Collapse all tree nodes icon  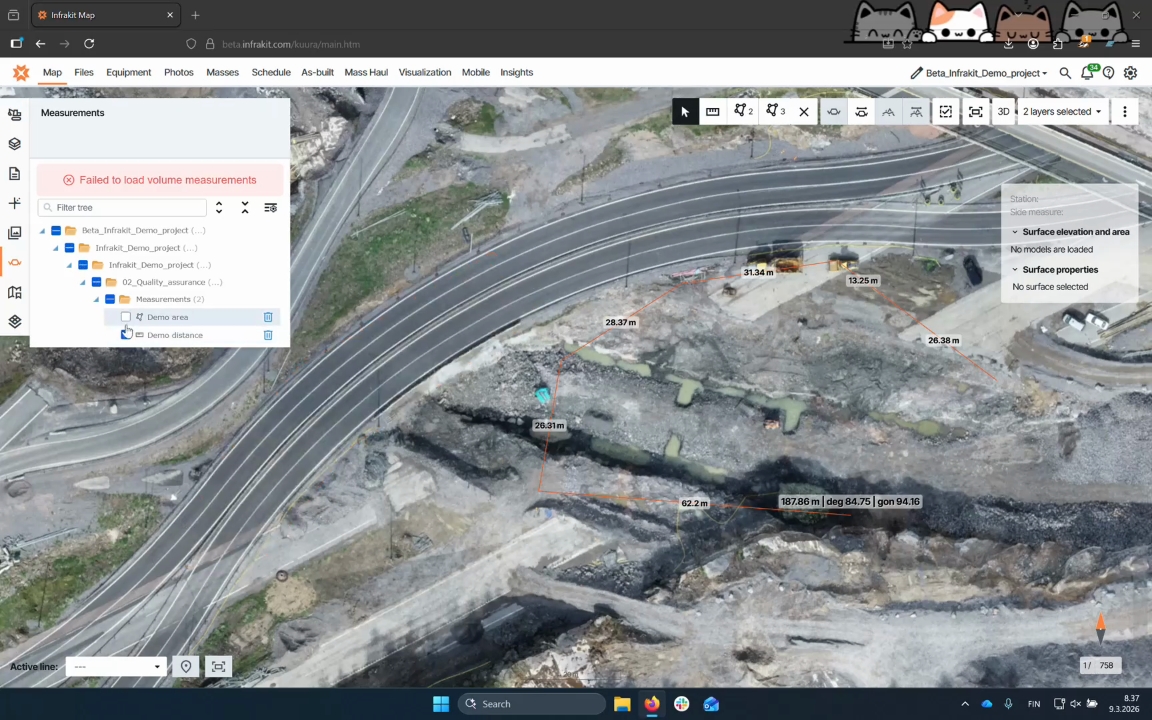pyautogui.click(x=245, y=207)
